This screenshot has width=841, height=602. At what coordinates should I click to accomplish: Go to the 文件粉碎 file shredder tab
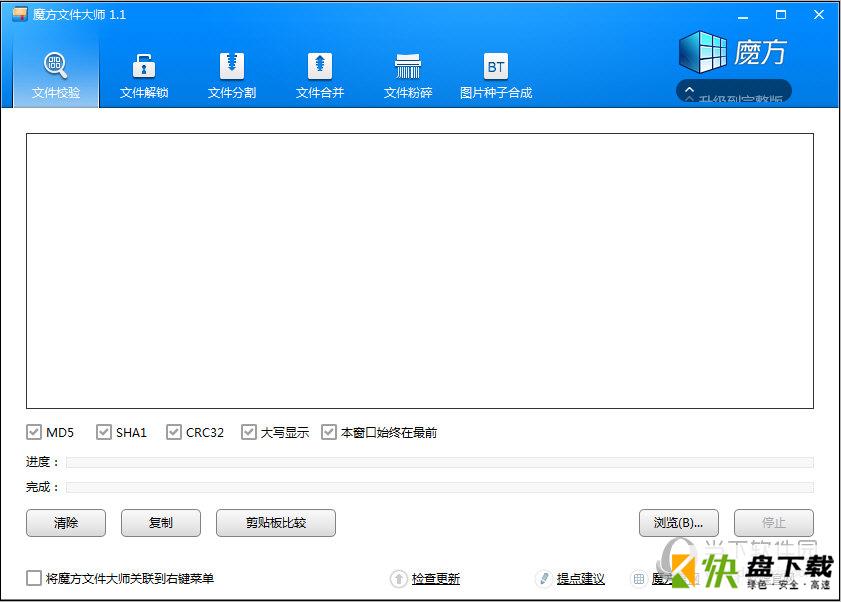408,75
